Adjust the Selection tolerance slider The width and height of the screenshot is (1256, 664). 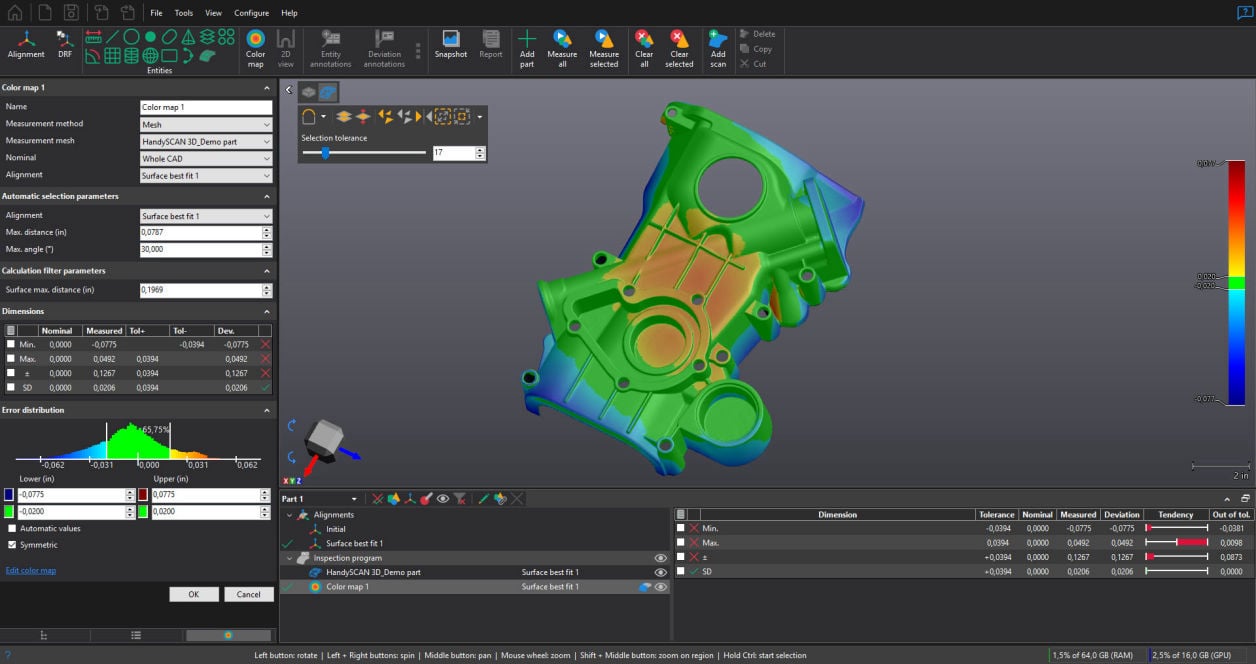[326, 152]
